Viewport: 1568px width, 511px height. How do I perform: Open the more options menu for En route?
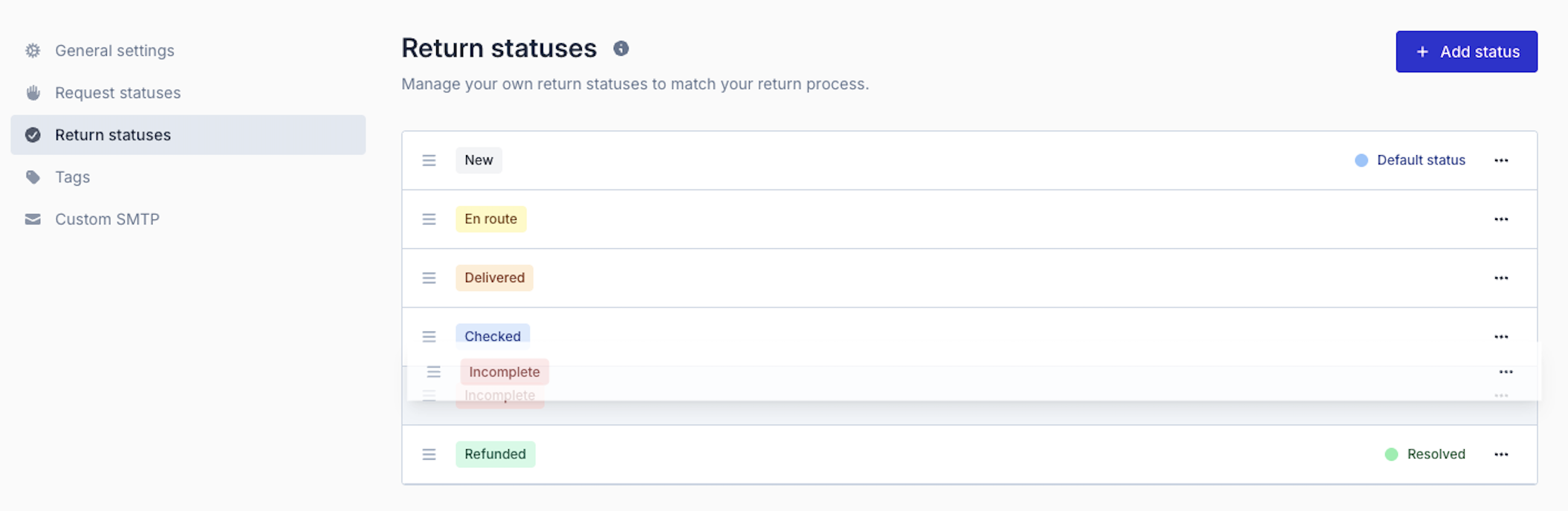[1501, 219]
